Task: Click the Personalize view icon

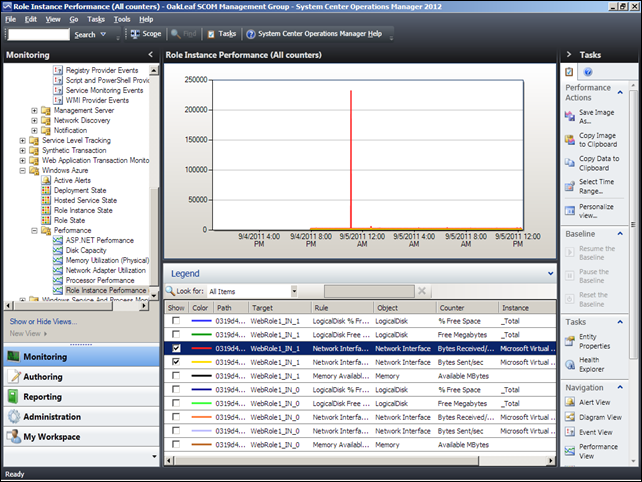Action: [x=570, y=211]
